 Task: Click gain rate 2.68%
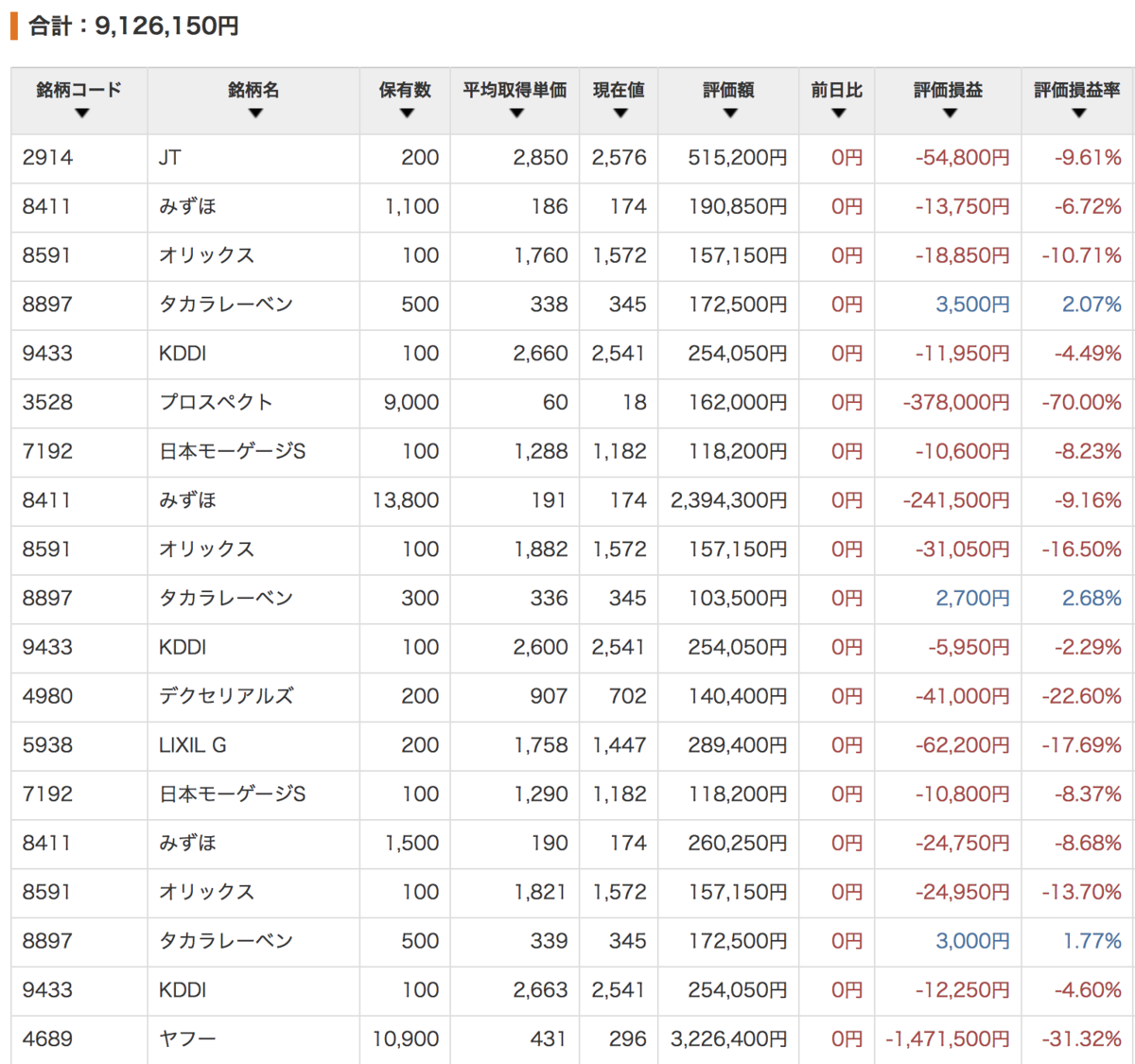(1091, 599)
